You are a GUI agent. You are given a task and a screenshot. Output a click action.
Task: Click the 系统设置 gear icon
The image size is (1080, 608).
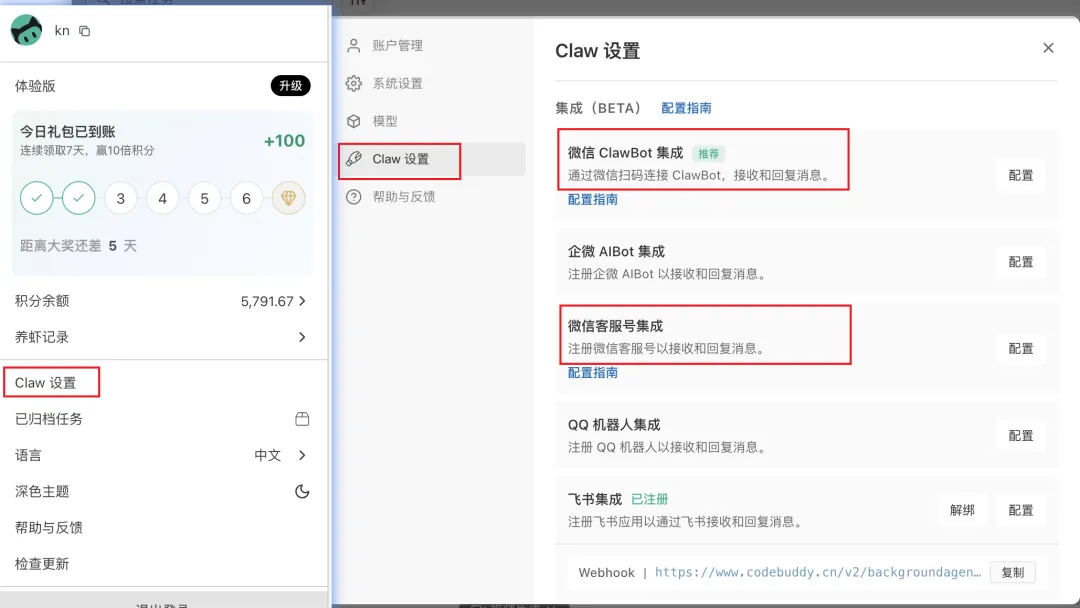[x=353, y=83]
